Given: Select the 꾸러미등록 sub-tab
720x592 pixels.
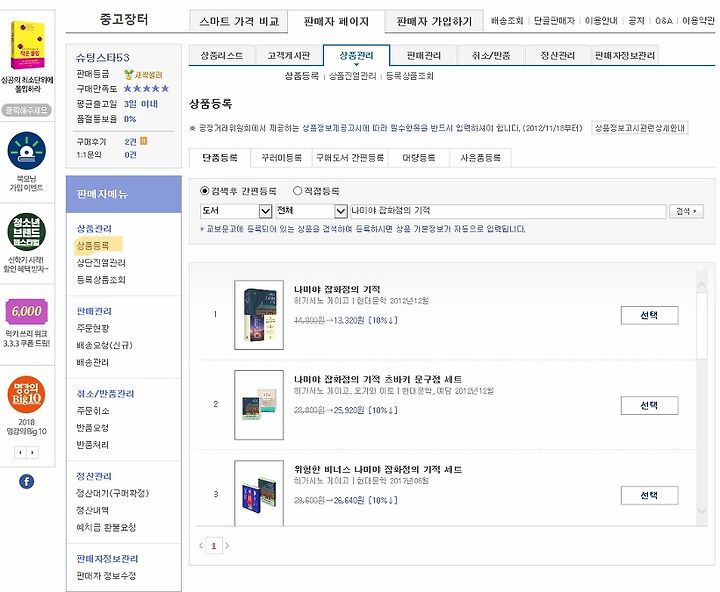Looking at the screenshot, I should 281,158.
